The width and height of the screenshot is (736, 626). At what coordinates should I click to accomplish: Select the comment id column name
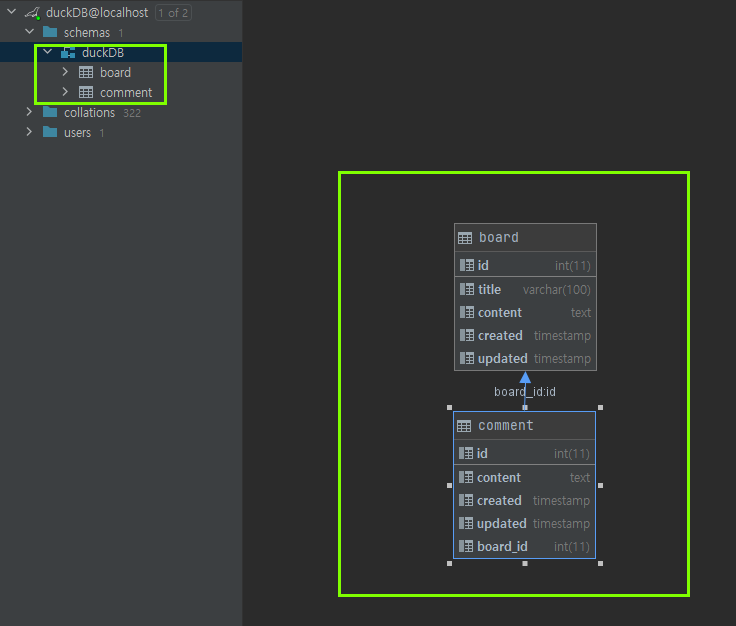482,454
